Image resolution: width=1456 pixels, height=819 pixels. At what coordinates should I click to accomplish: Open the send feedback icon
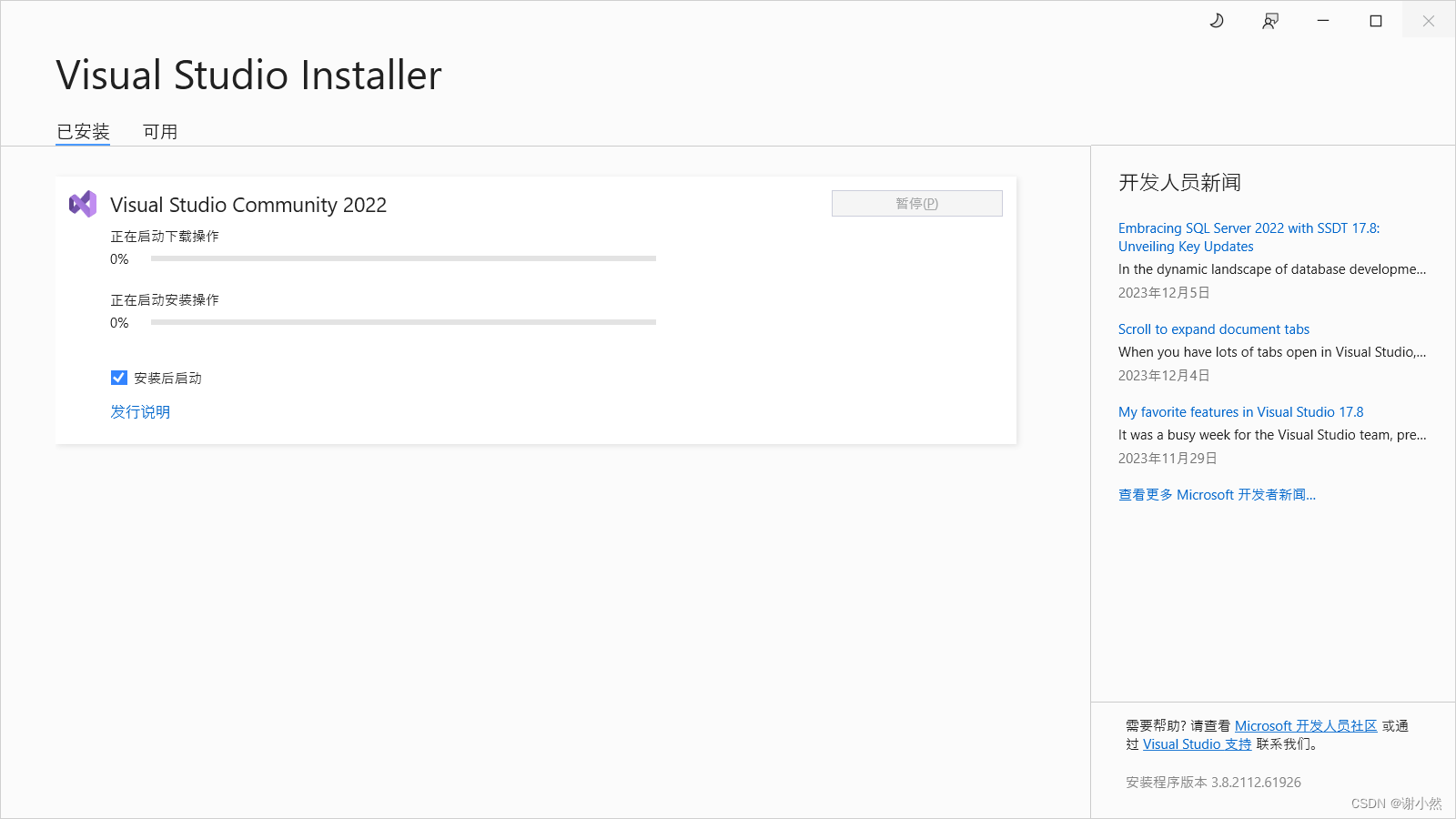[1270, 21]
